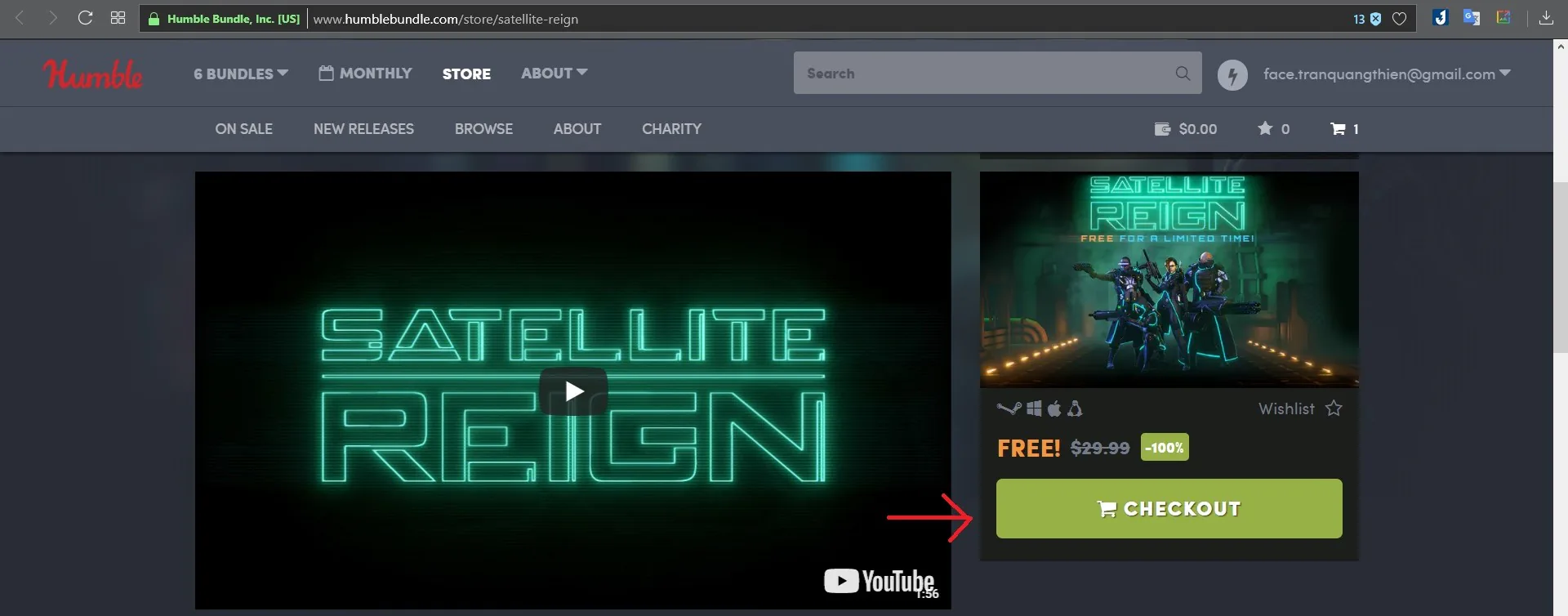Go forward with the browser forward arrow
Viewport: 1568px width, 616px height.
tap(53, 18)
